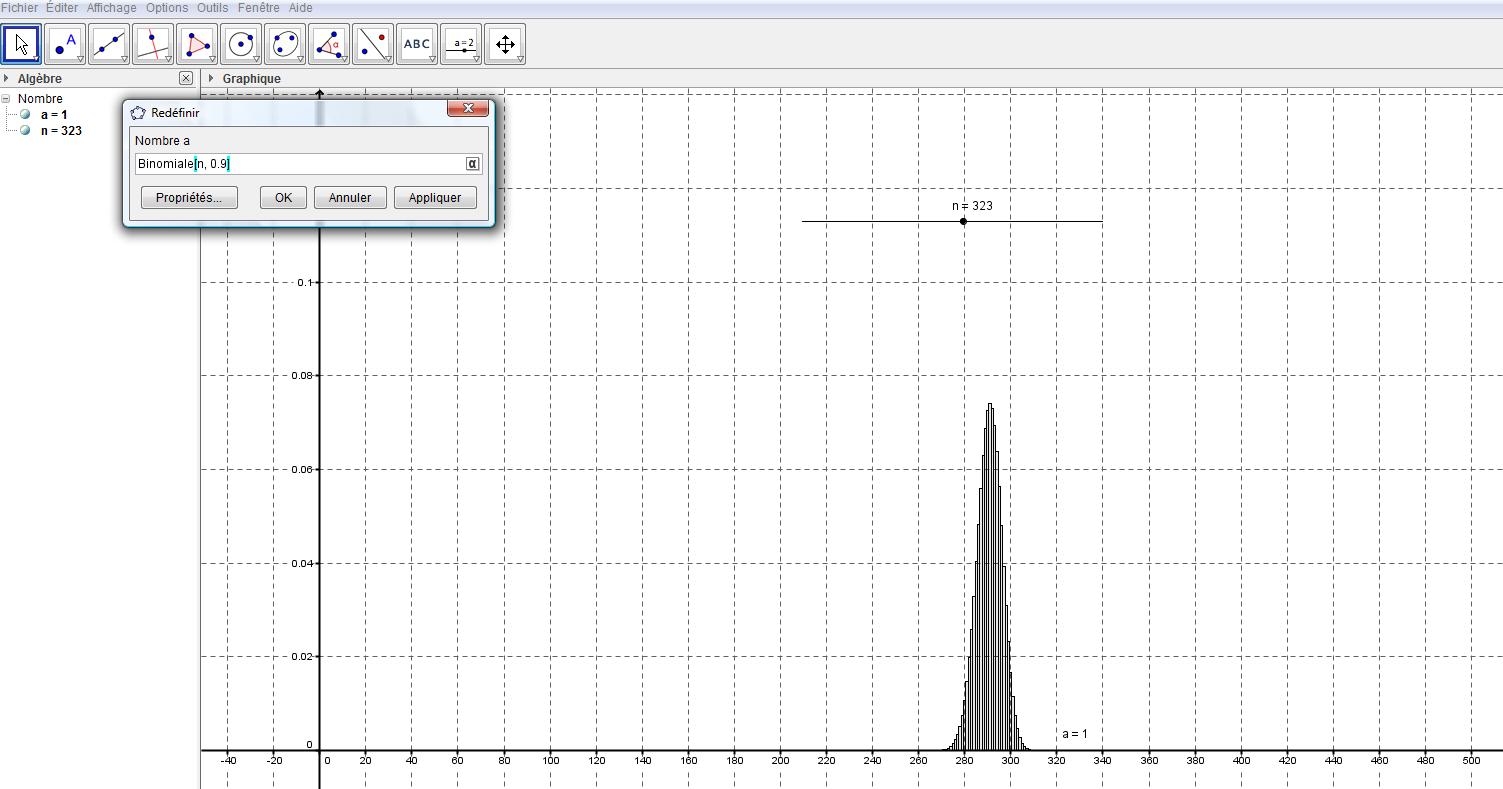Collapse the Graphique panel header
The height and width of the screenshot is (789, 1503).
point(211,78)
